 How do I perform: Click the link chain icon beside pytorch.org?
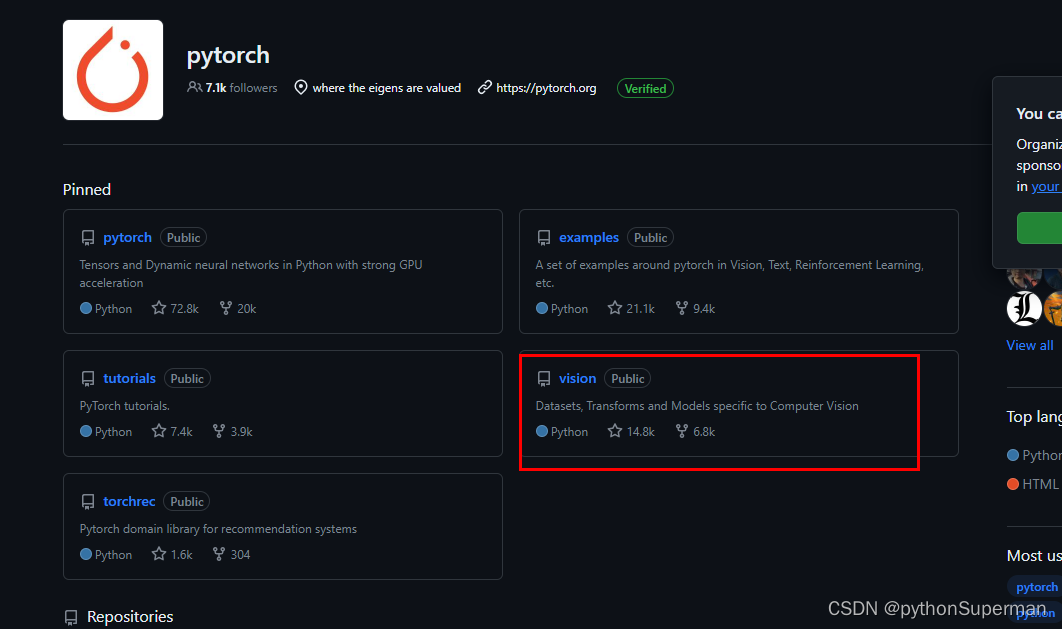tap(484, 87)
